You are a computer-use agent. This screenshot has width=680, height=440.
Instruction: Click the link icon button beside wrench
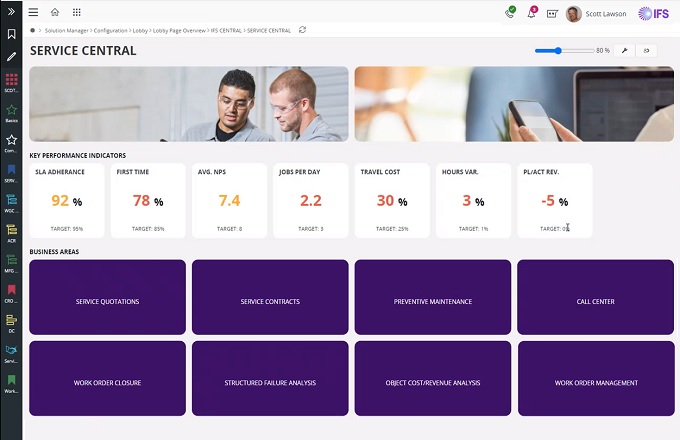pos(646,51)
